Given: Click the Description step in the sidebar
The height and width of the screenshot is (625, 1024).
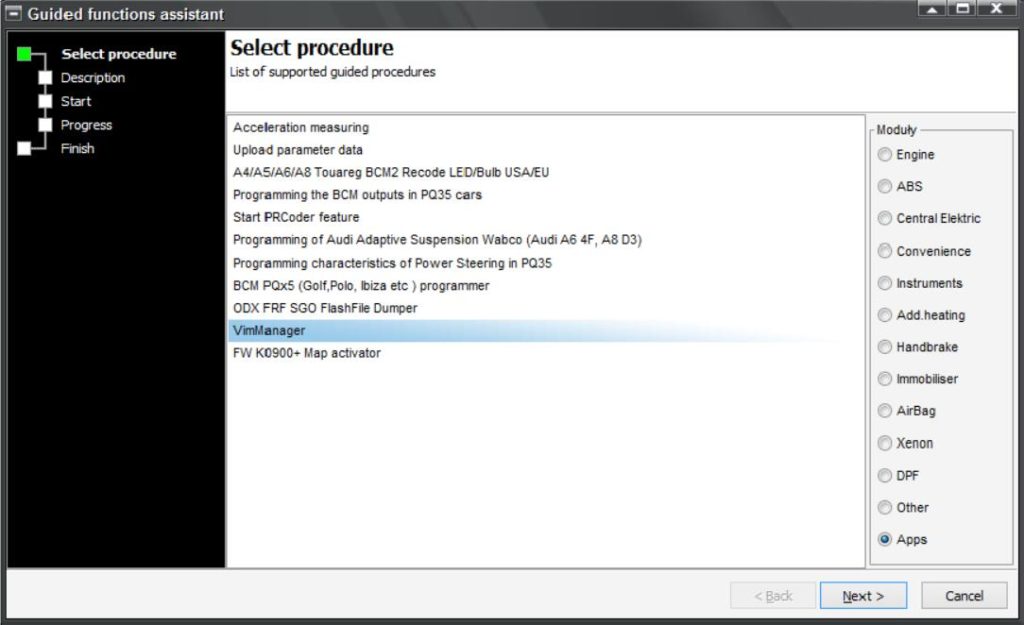Looking at the screenshot, I should (93, 77).
